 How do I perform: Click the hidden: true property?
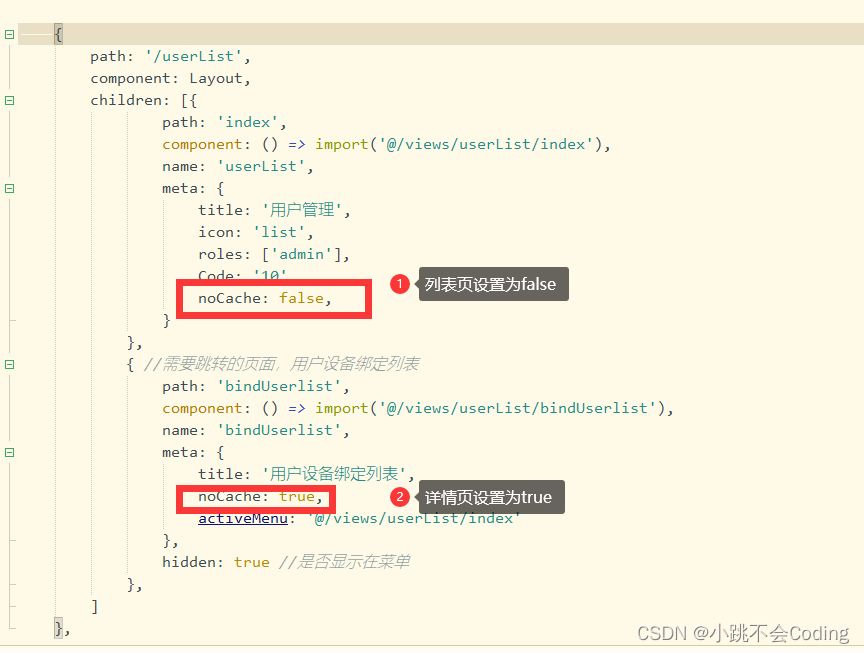(x=216, y=562)
